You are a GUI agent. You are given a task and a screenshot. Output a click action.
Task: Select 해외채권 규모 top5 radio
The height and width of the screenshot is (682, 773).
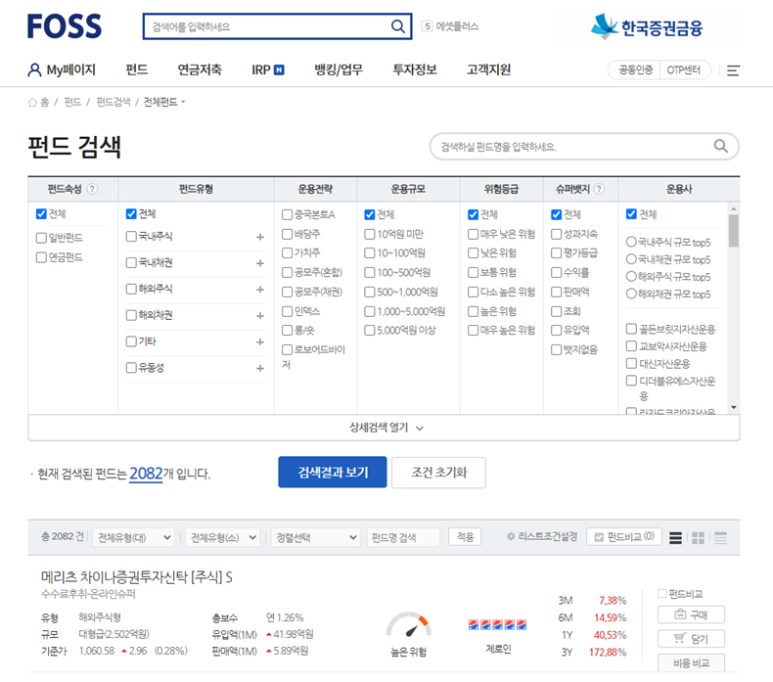tap(631, 294)
